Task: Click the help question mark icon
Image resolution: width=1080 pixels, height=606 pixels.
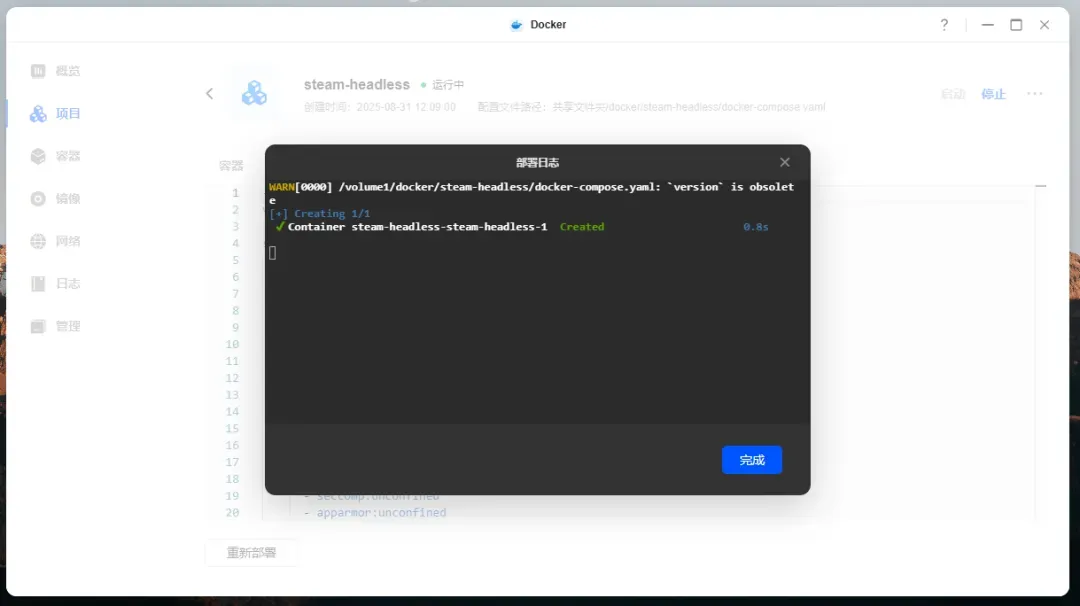Action: point(944,25)
